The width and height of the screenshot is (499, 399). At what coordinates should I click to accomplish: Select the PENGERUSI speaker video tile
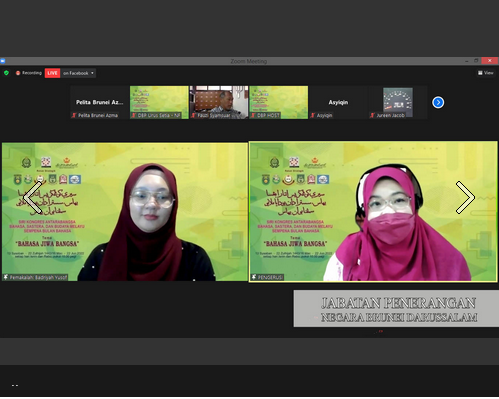(373, 212)
